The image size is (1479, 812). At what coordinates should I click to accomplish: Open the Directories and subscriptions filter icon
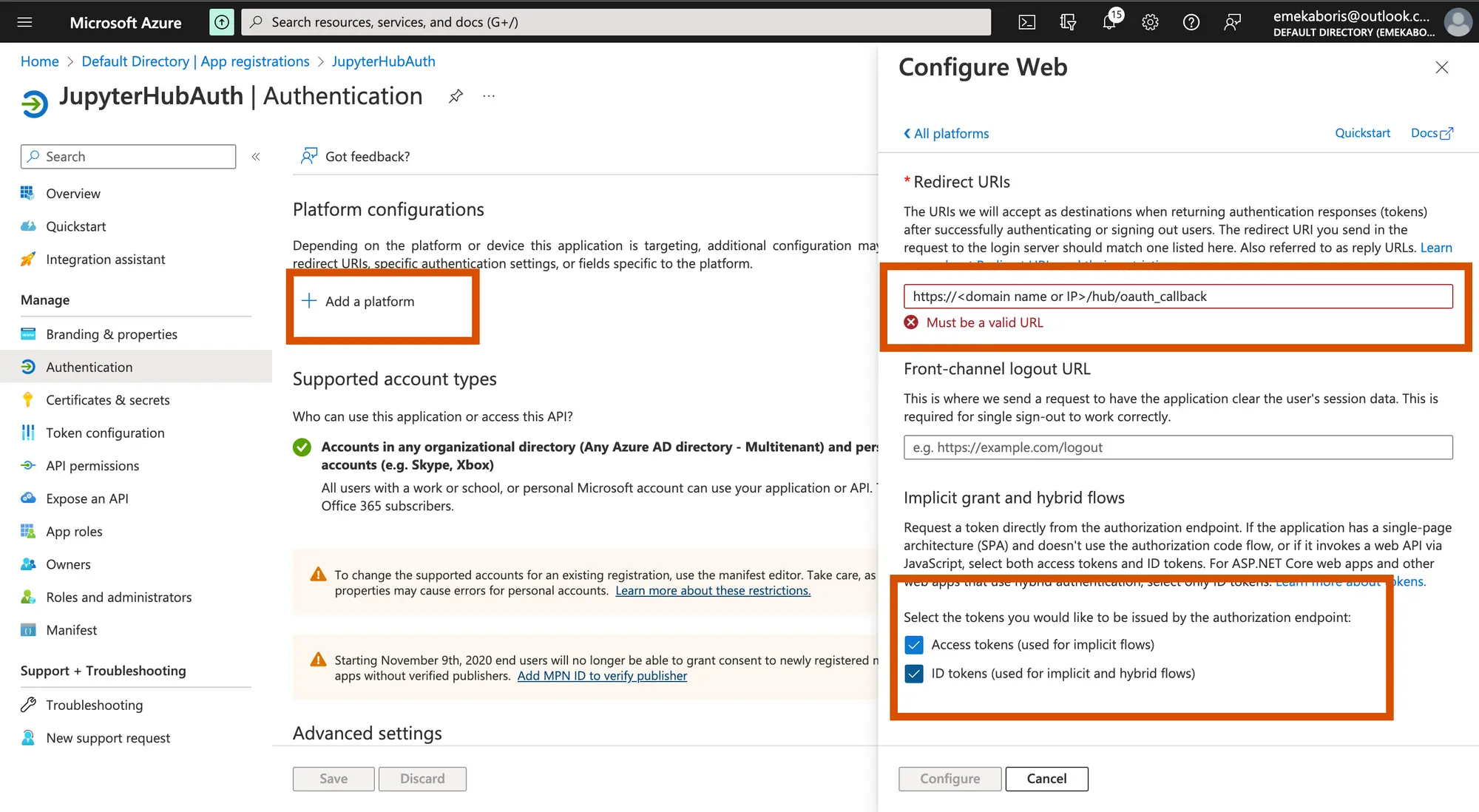coord(1068,22)
